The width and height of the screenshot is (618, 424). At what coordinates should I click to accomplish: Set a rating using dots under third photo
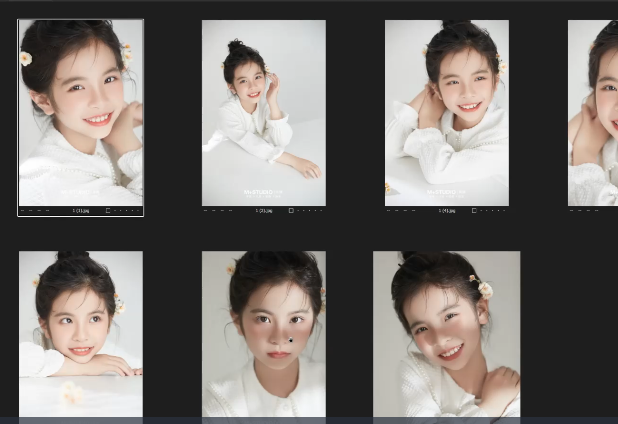click(x=492, y=211)
